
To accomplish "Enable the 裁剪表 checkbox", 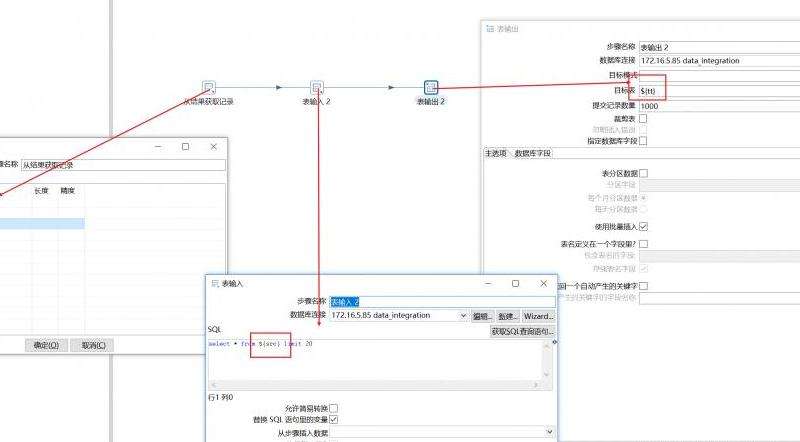I will pos(643,118).
